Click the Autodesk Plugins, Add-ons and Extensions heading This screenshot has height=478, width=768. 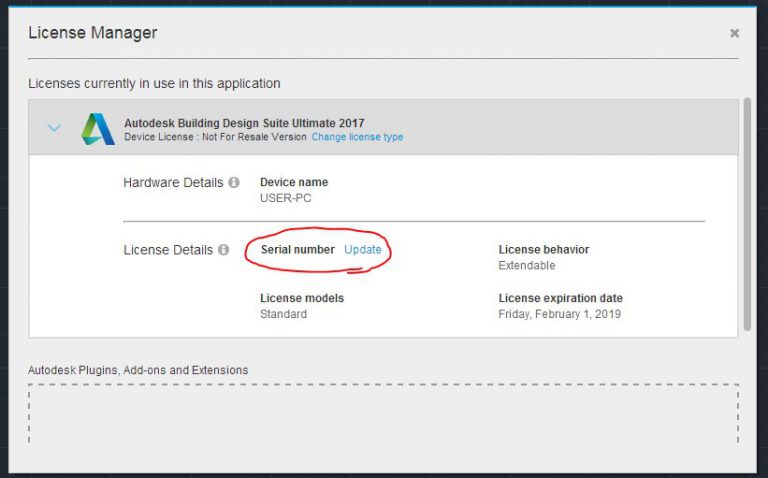(x=138, y=370)
